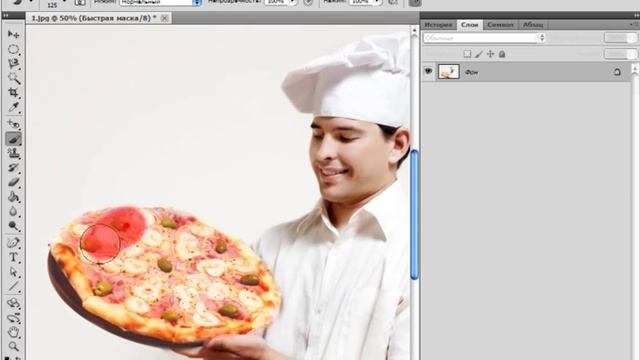Select the Crop tool

point(13,93)
